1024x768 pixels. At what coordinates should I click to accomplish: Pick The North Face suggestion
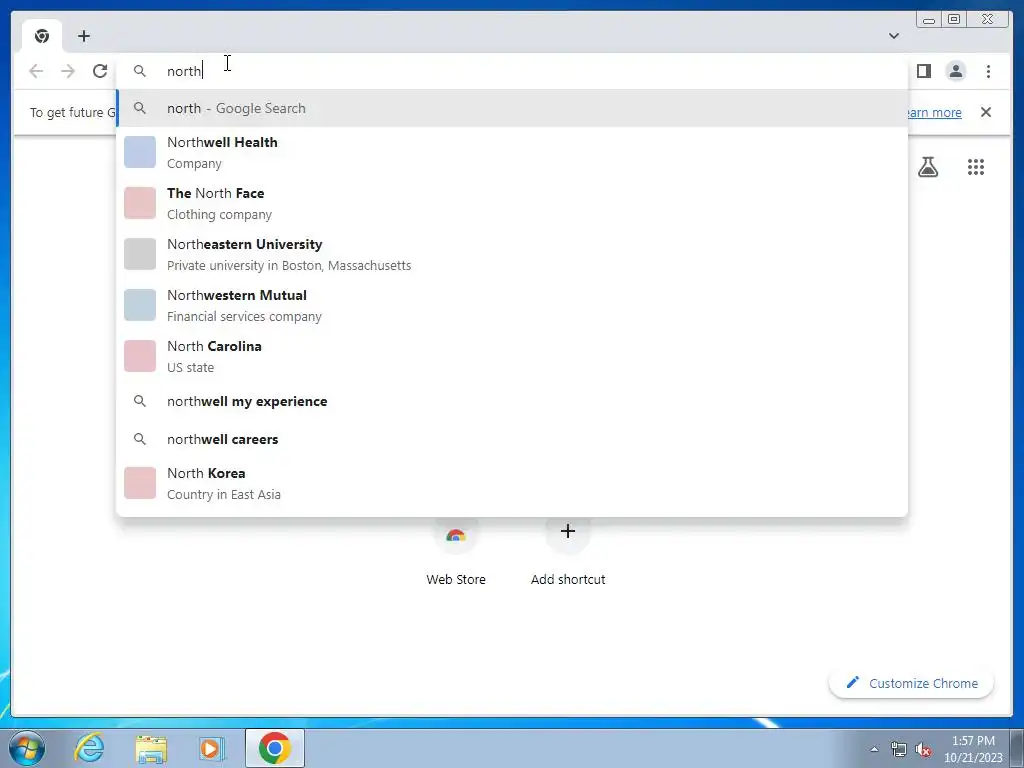click(x=512, y=203)
